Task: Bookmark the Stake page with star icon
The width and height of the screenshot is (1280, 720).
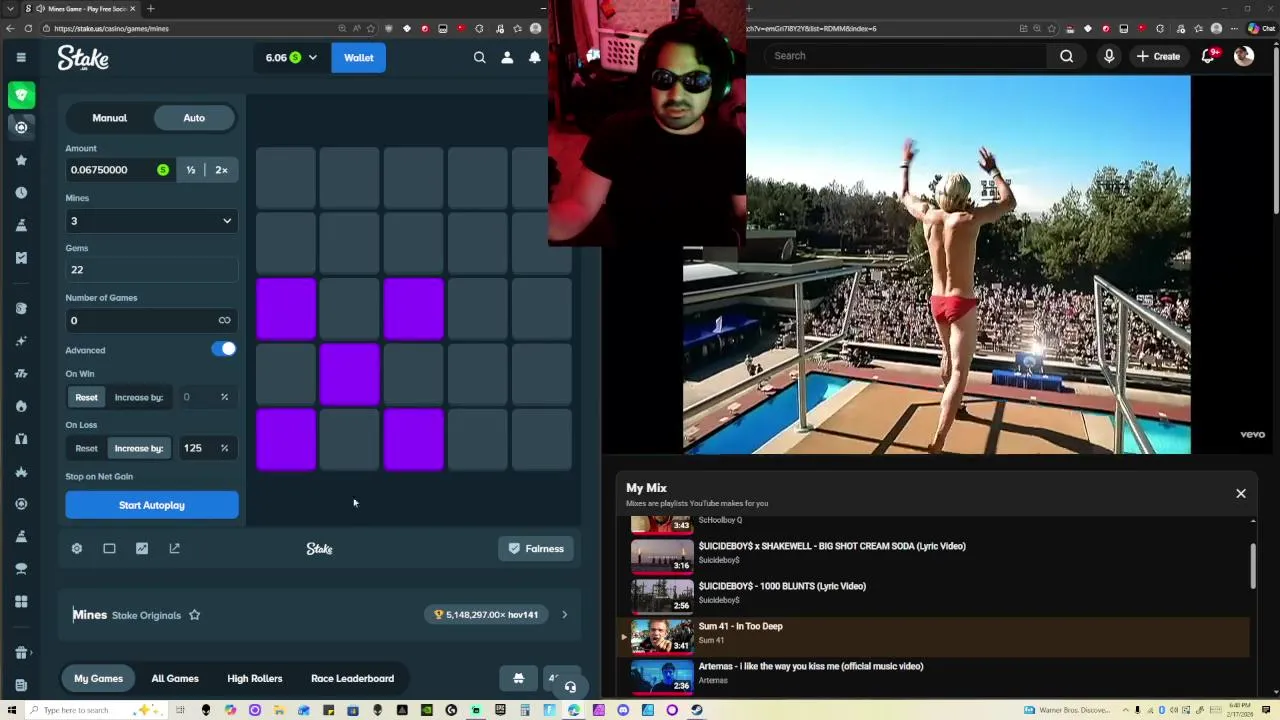Action: pyautogui.click(x=371, y=28)
